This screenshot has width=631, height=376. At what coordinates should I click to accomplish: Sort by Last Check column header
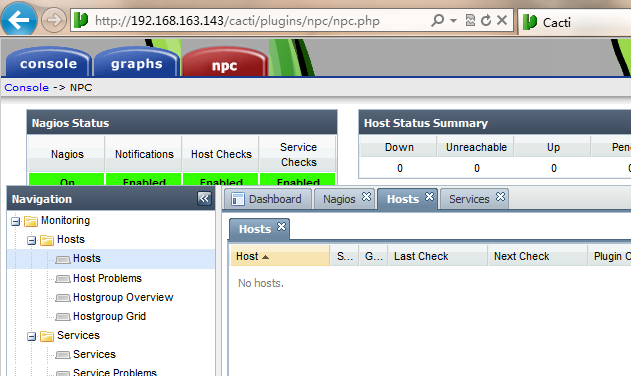(x=438, y=256)
